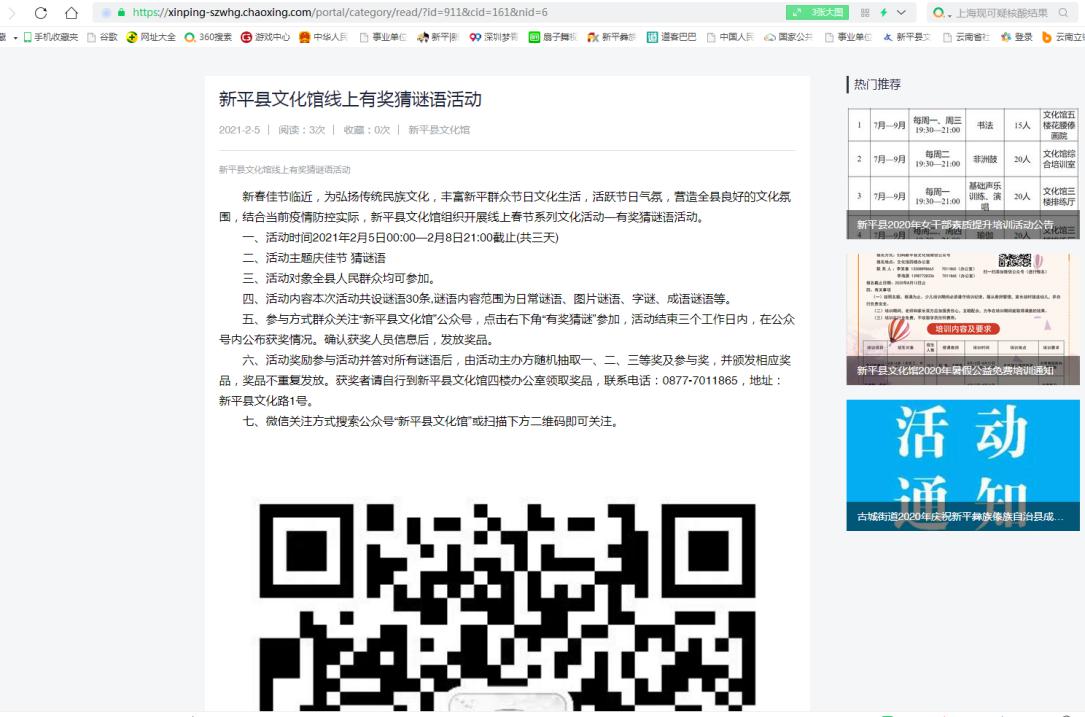Open the 新平县文 bookmark
1085x717 pixels.
pos(906,37)
